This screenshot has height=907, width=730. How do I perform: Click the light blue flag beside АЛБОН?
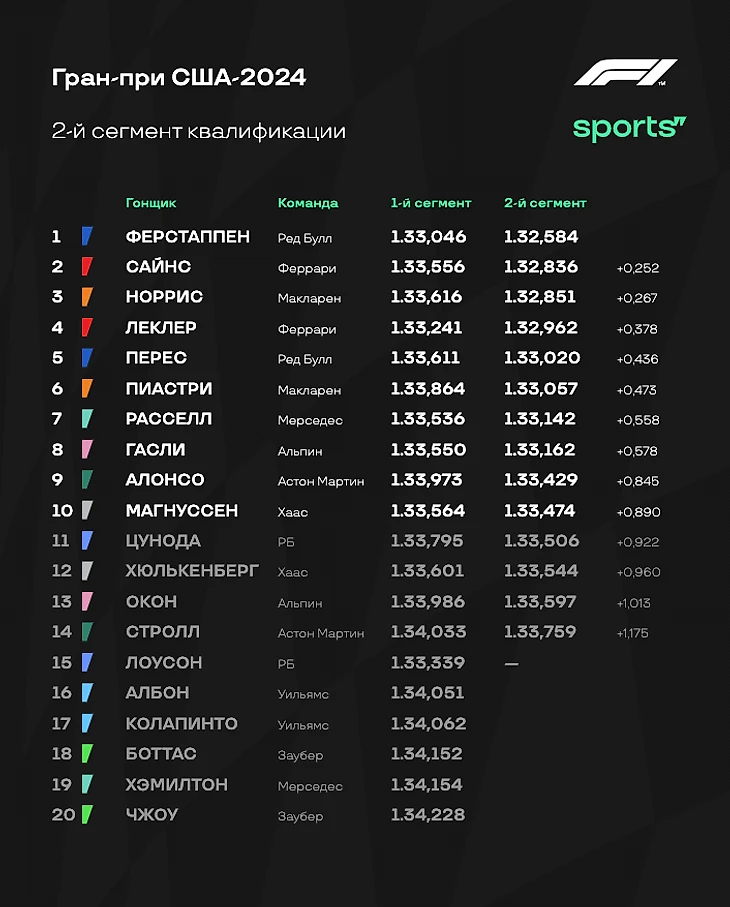pos(87,692)
